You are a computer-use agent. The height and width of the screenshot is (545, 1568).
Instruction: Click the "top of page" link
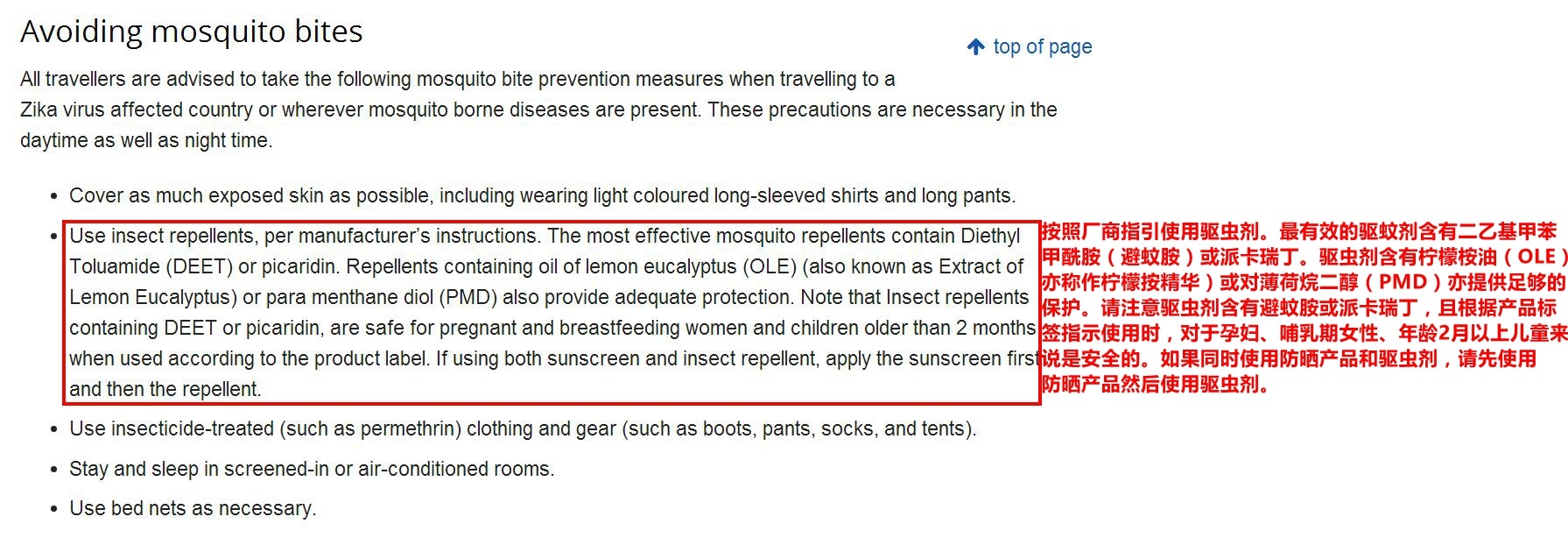pyautogui.click(x=1042, y=46)
